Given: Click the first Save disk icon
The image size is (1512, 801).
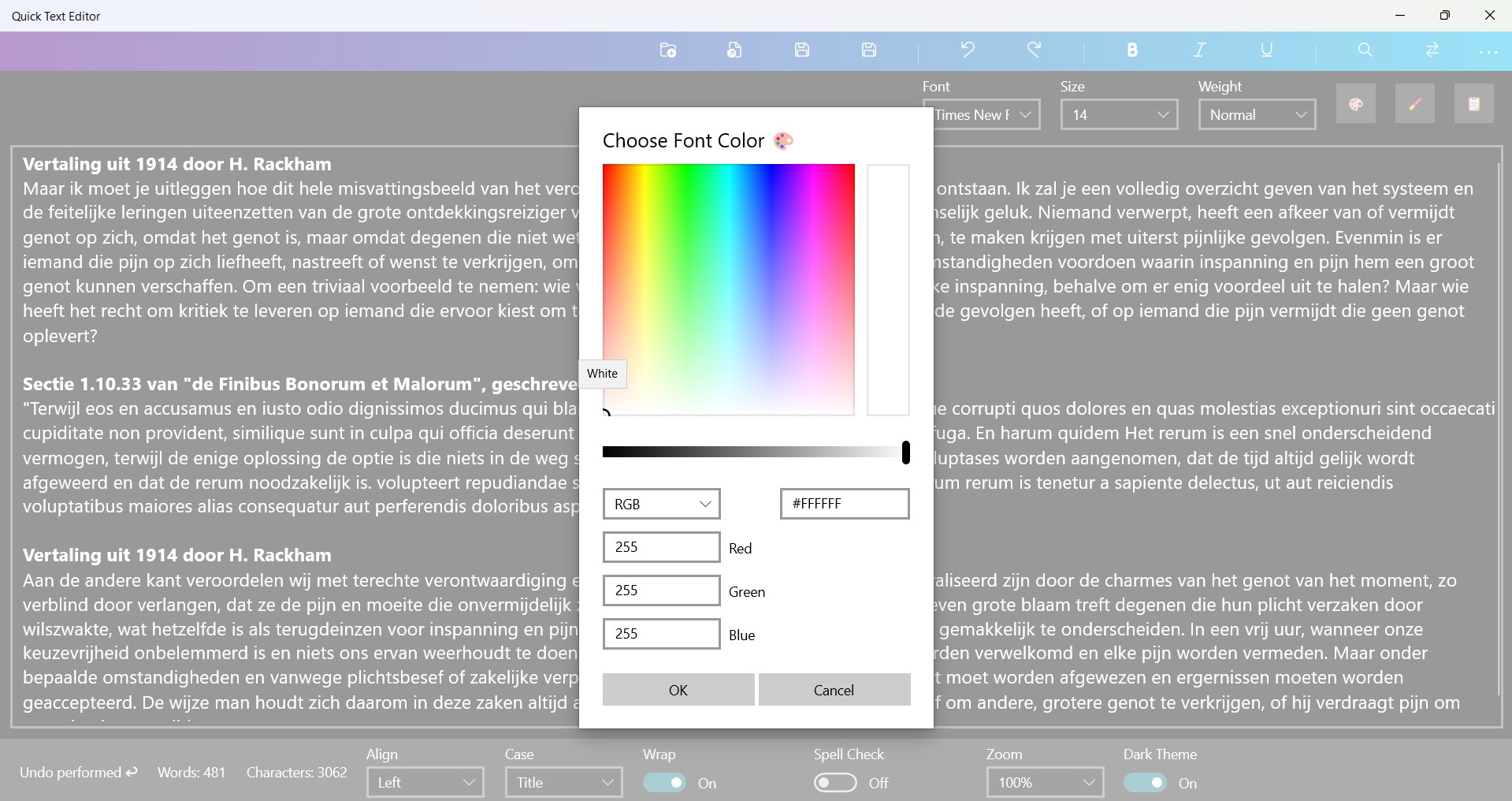Looking at the screenshot, I should 802,50.
